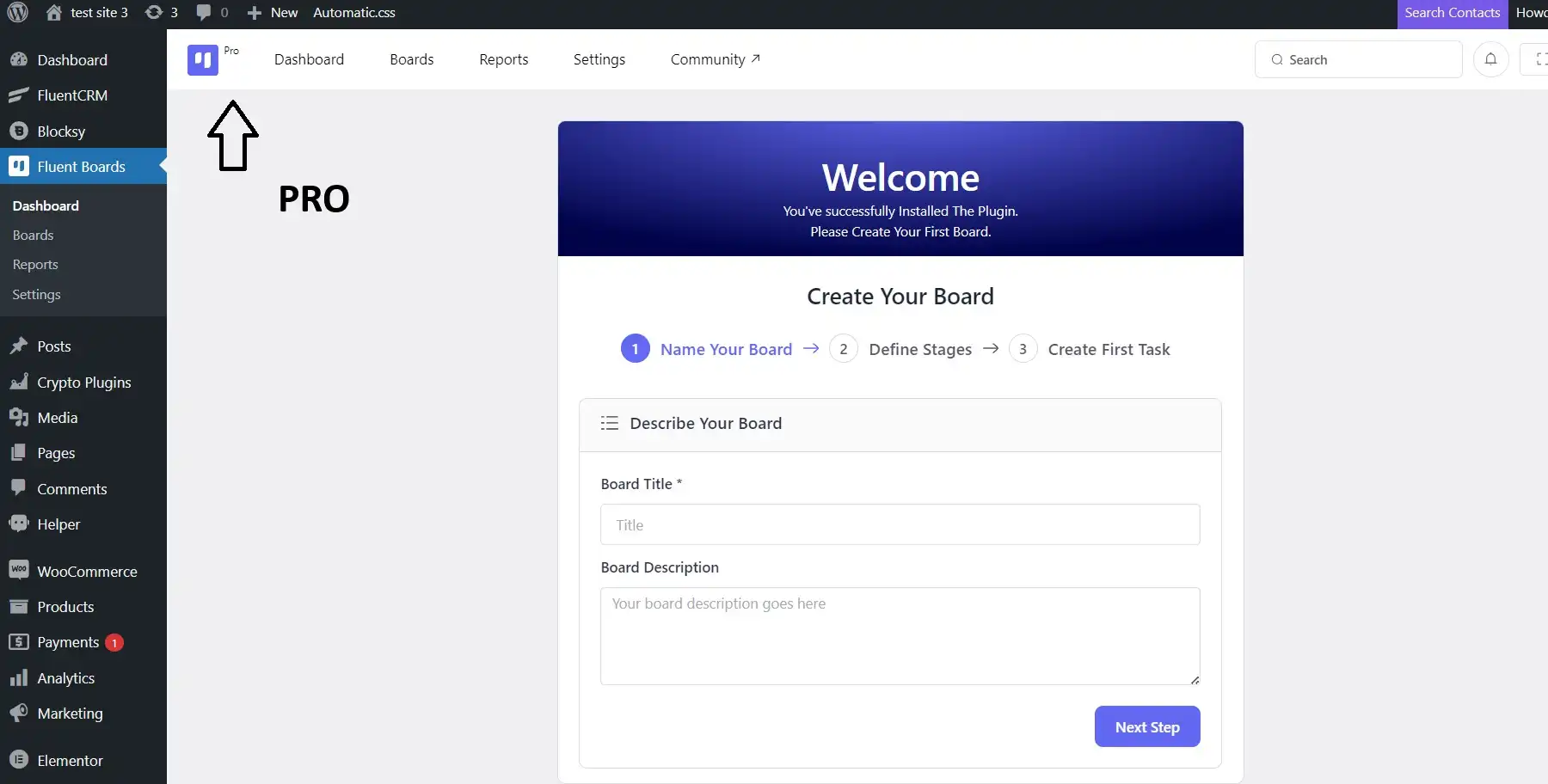This screenshot has width=1548, height=784.
Task: Open the Settings tab in top navigation
Action: point(599,59)
